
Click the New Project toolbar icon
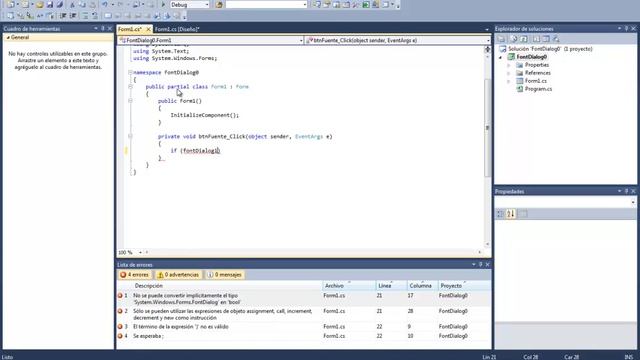(x=11, y=5)
